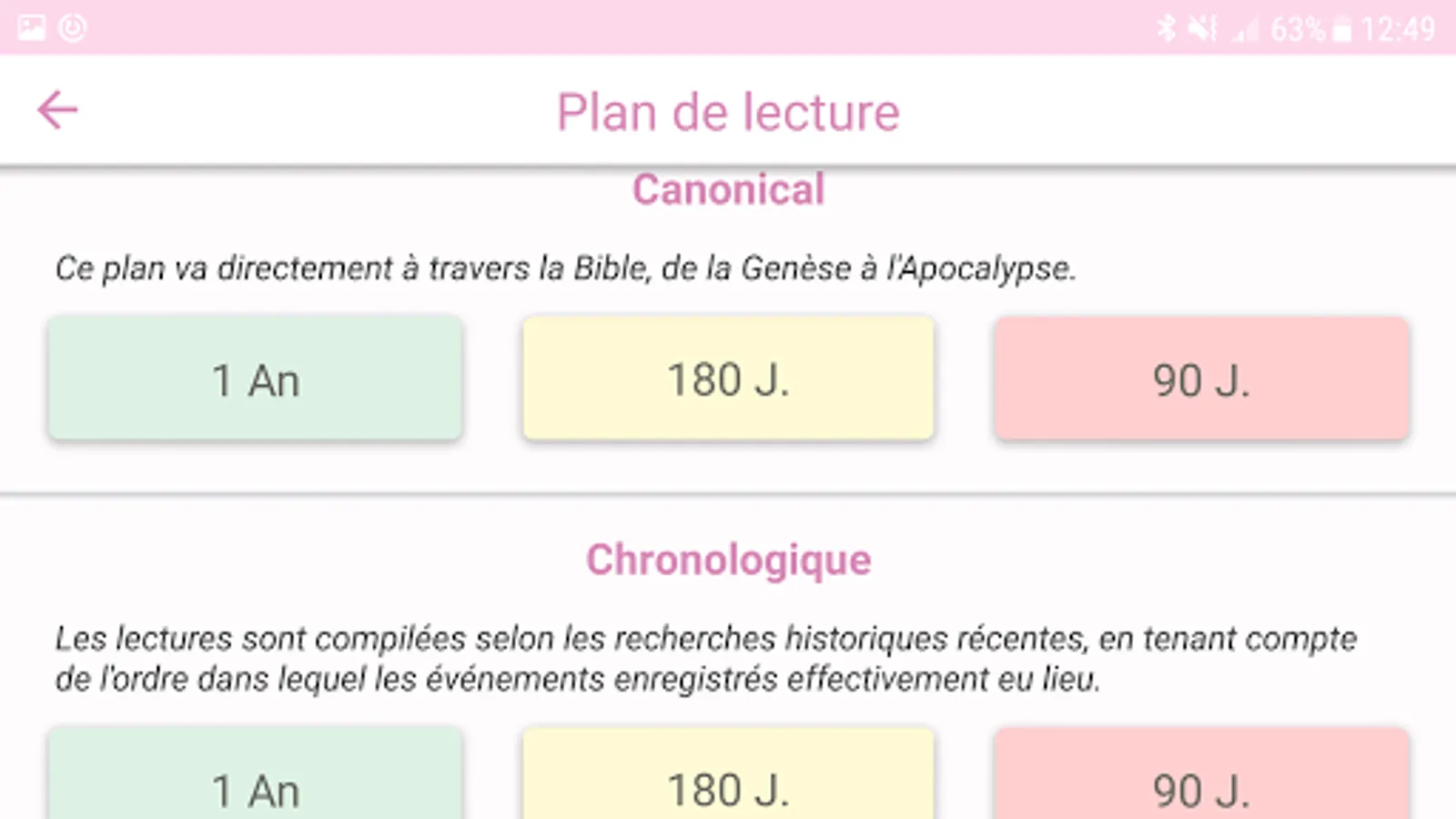
Task: Tap the 63% battery percentage text
Action: click(1297, 30)
